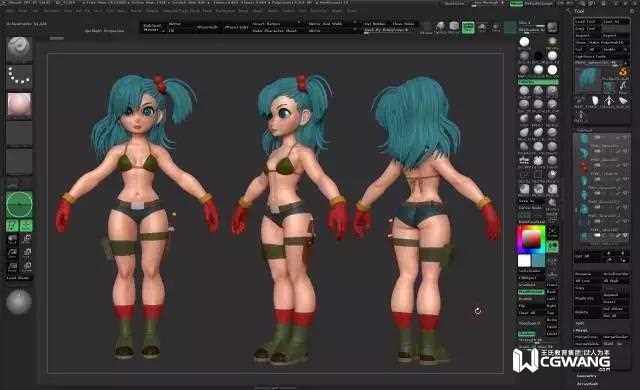Select the black sphere brush in brush palette

point(538,56)
